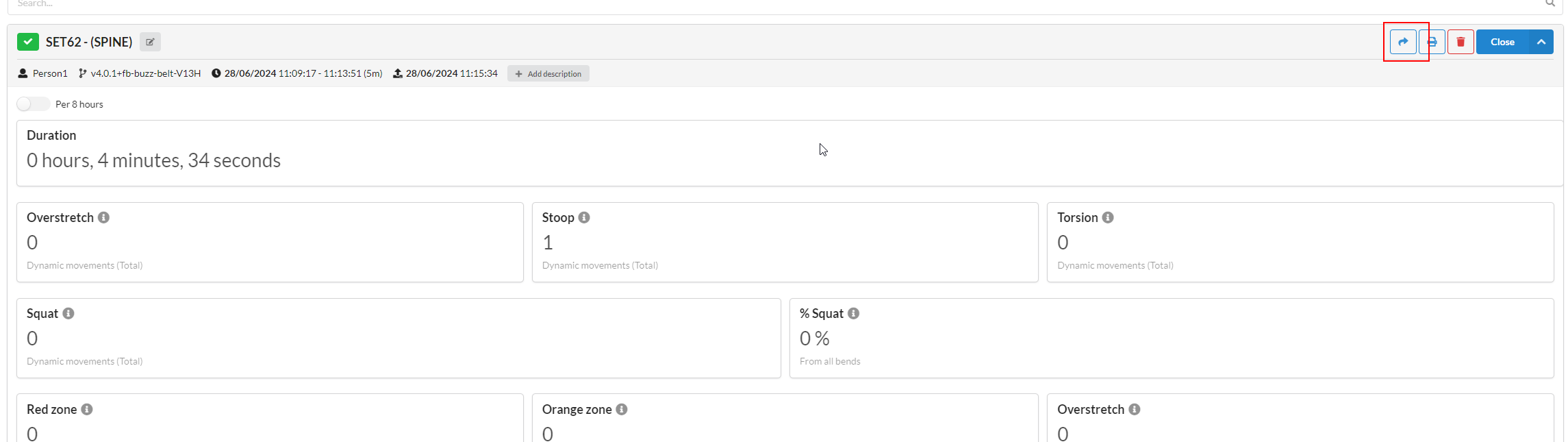Click the edit pencil icon beside SET62
The width and height of the screenshot is (1568, 442).
point(150,42)
